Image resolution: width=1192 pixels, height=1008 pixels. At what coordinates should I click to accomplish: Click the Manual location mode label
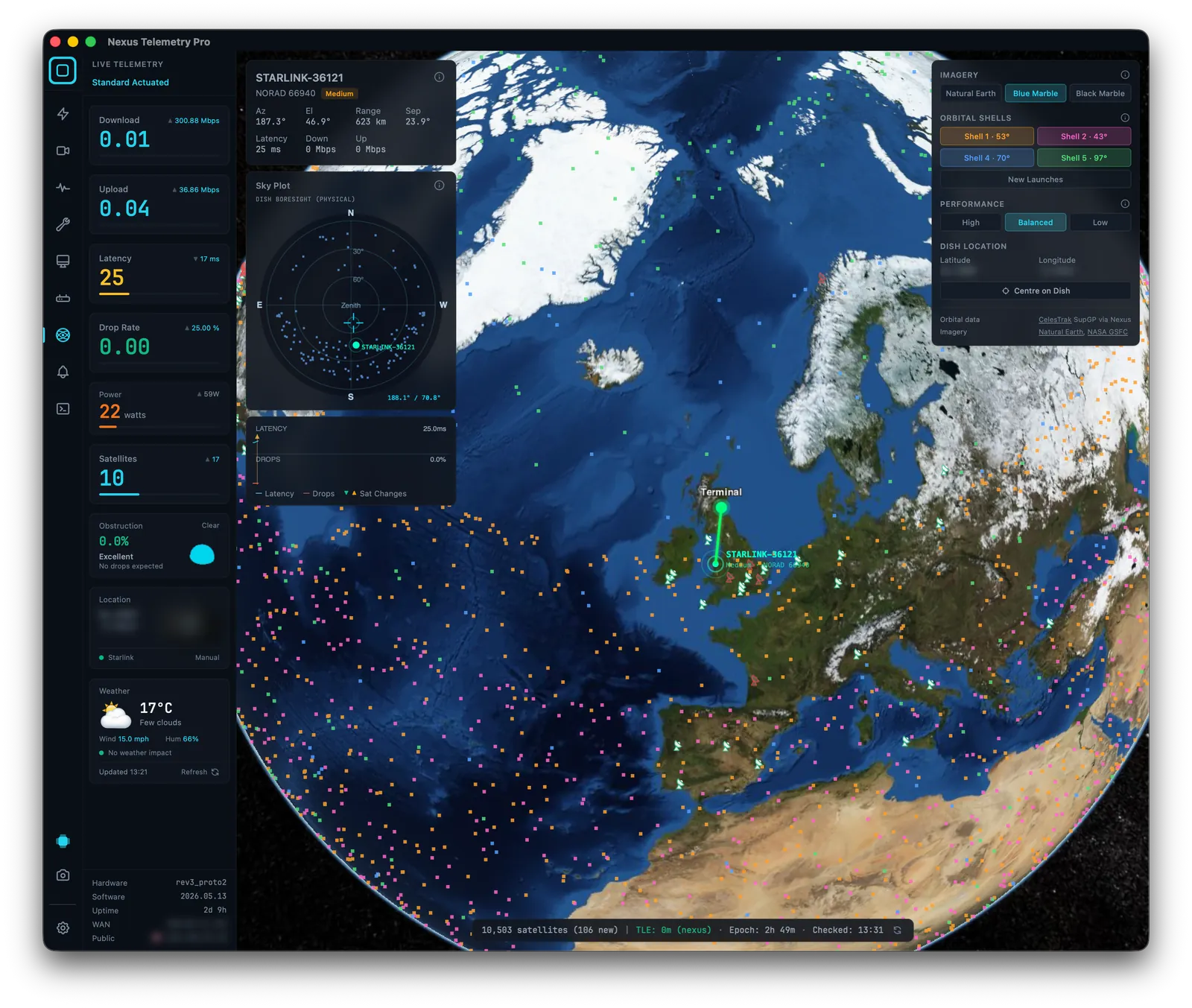coord(207,658)
